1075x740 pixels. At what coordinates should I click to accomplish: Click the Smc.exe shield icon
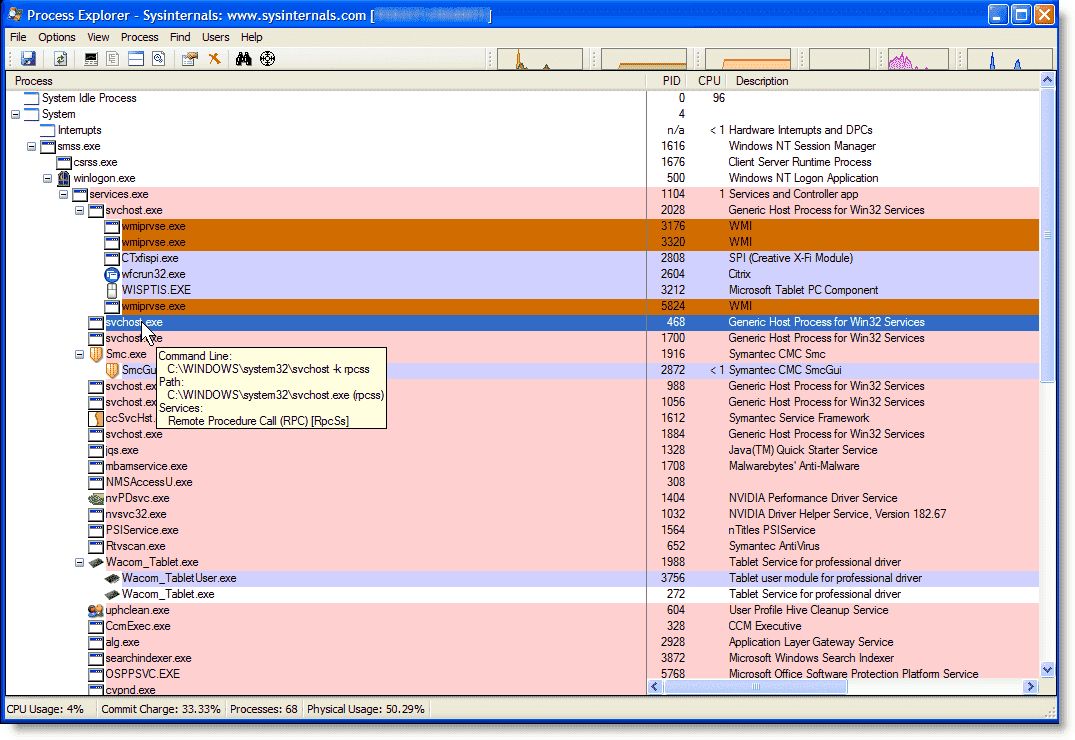click(96, 355)
